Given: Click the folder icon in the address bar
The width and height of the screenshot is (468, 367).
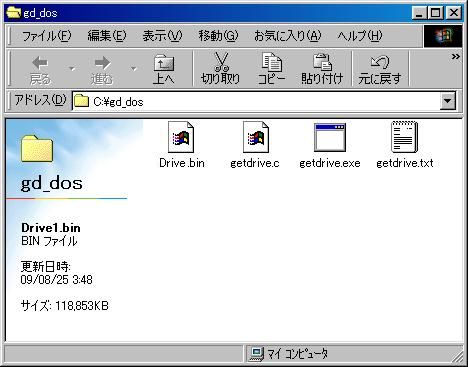Looking at the screenshot, I should coord(81,101).
